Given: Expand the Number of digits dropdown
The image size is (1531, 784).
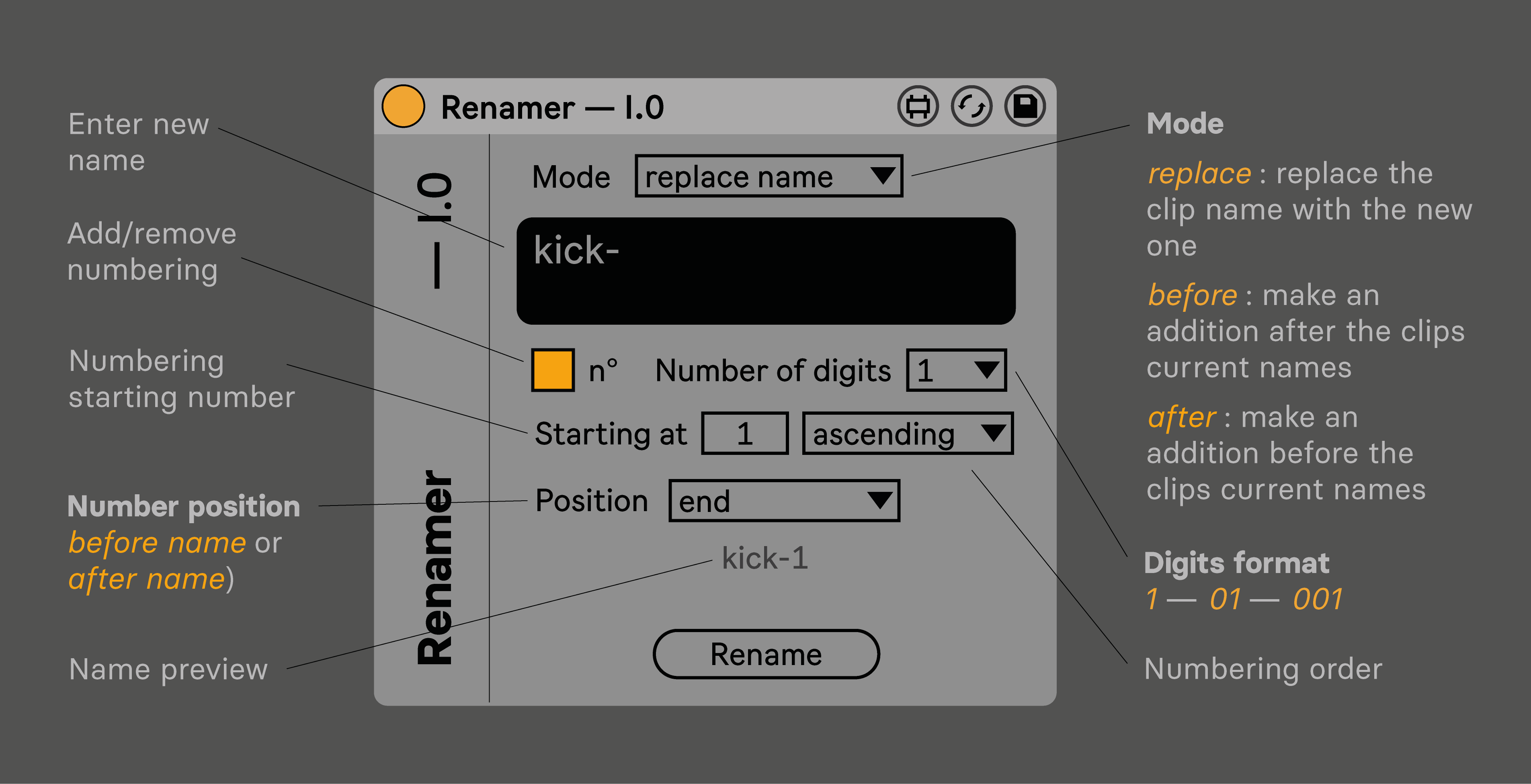Looking at the screenshot, I should (x=956, y=371).
